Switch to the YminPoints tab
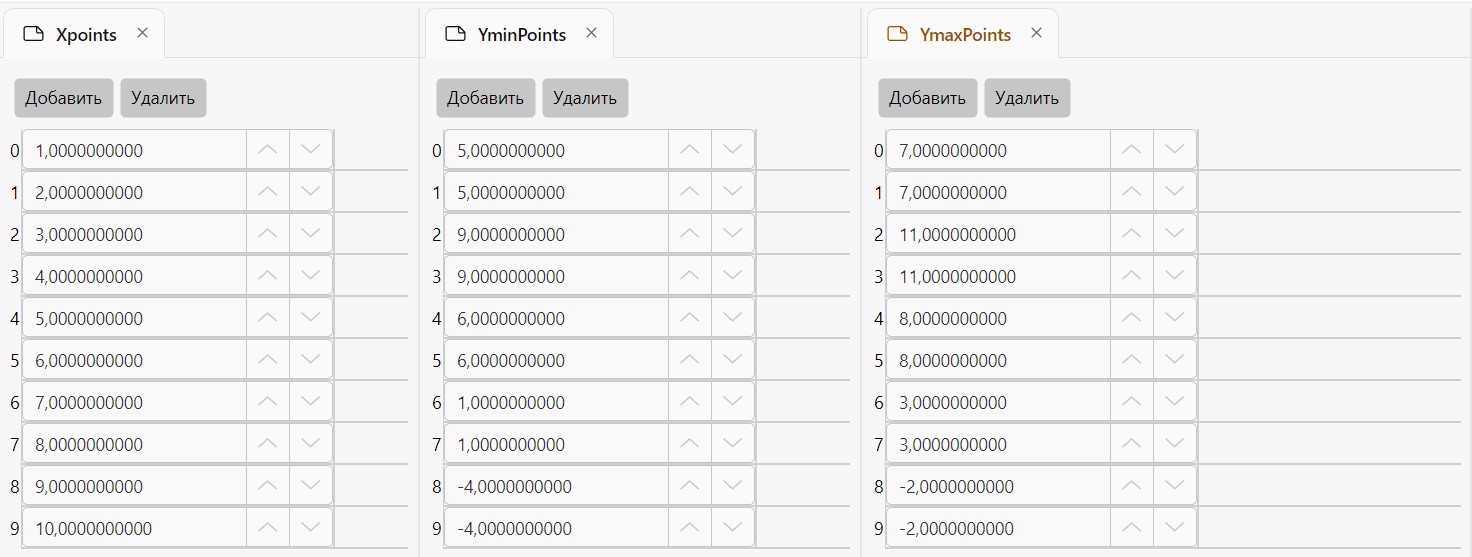The image size is (1472, 557). click(519, 34)
